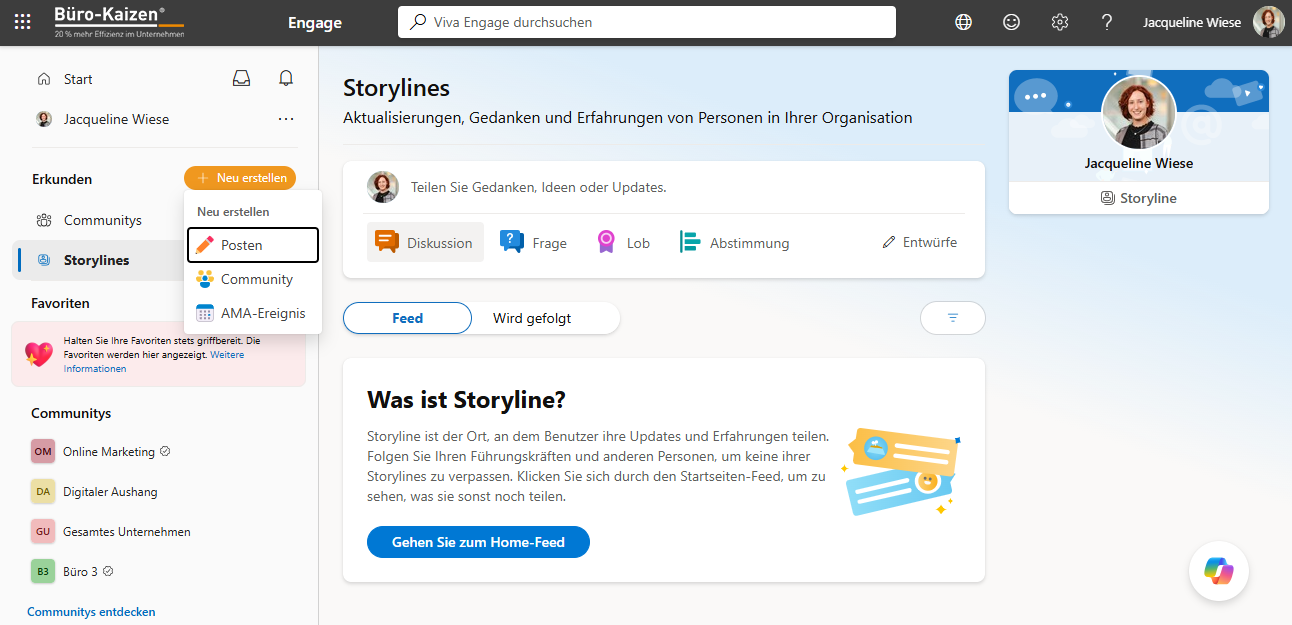Viewport: 1292px width, 625px height.
Task: Switch to the Feed view
Action: pos(407,318)
